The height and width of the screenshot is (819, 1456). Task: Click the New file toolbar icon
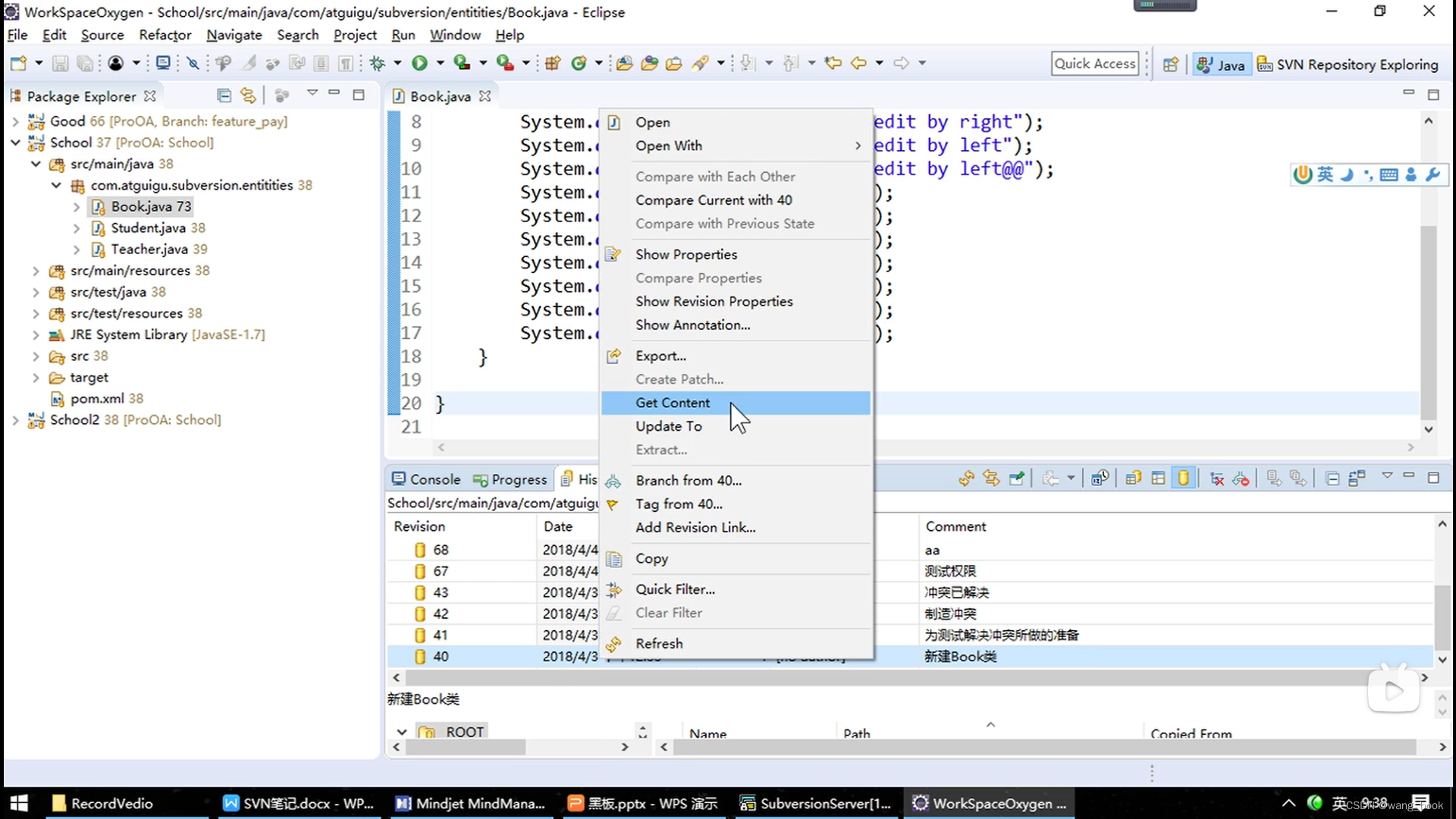[18, 64]
